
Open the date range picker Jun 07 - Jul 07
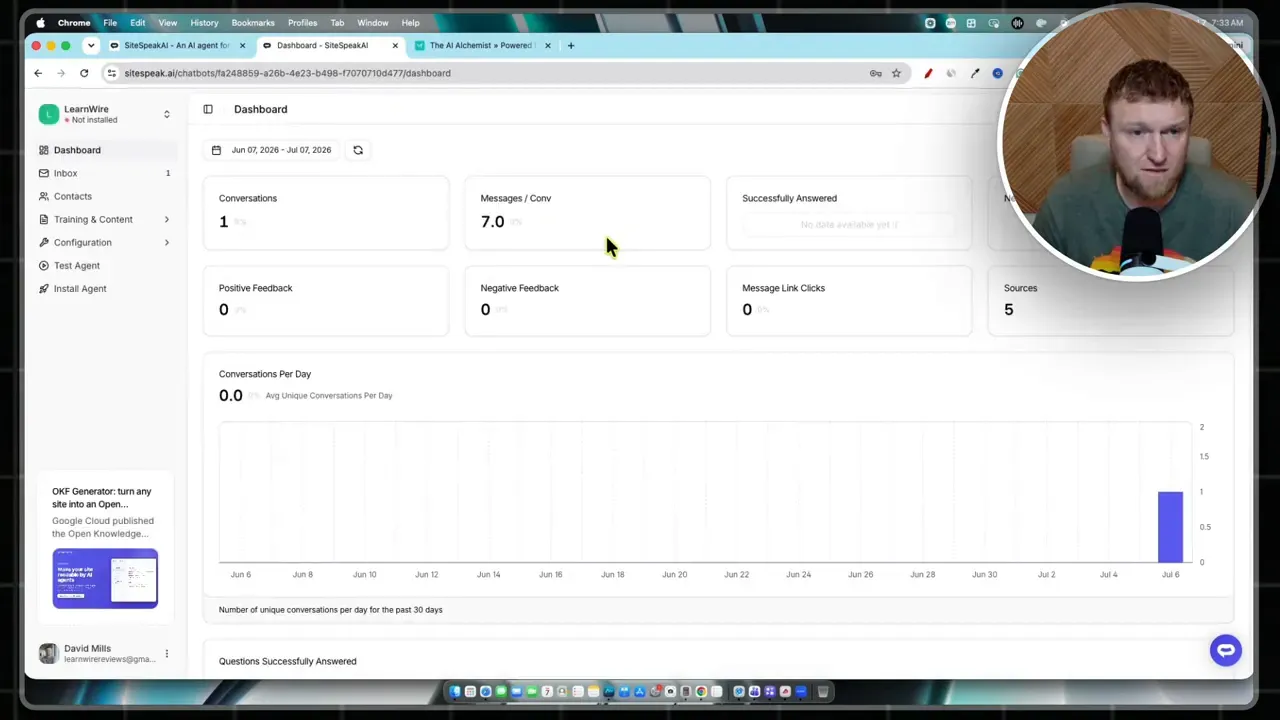tap(272, 150)
